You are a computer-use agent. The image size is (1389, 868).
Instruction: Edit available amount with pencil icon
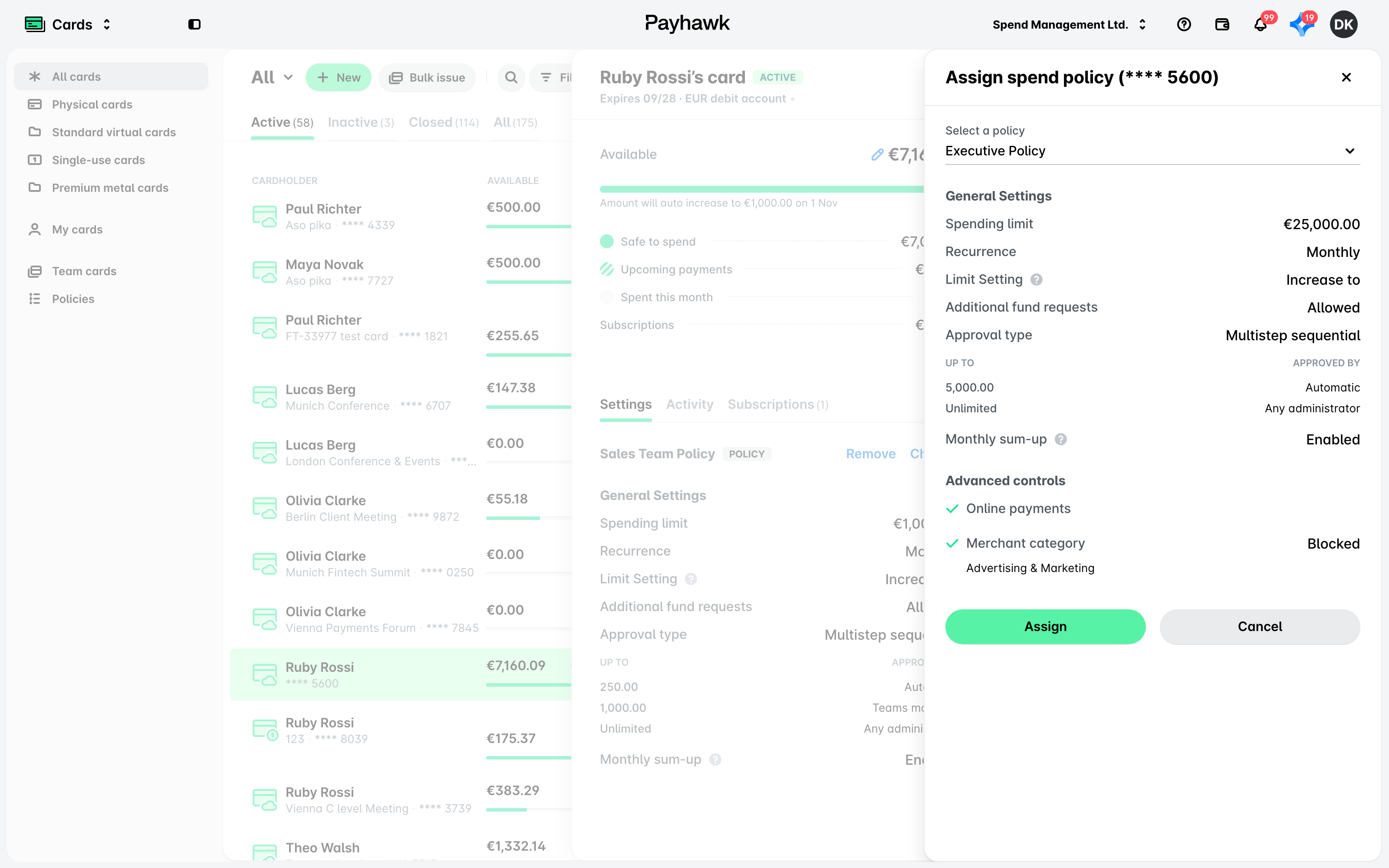876,155
